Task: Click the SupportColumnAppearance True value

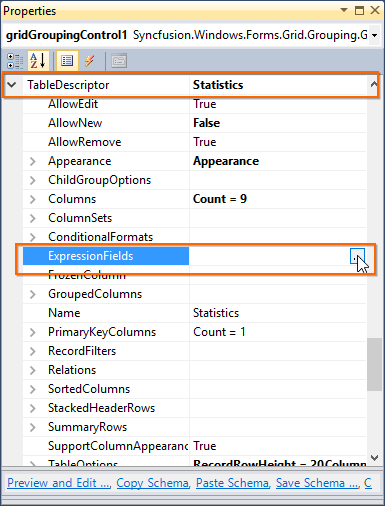Action: (x=205, y=446)
